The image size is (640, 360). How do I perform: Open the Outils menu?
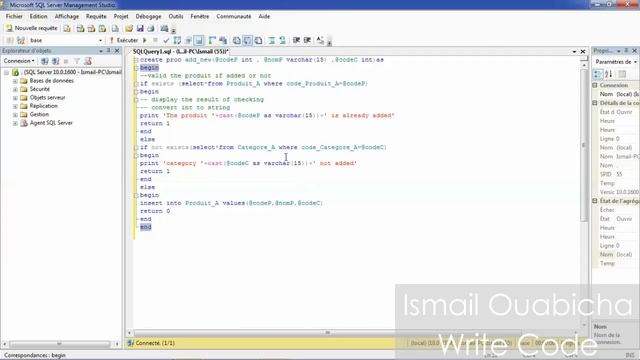pyautogui.click(x=176, y=16)
